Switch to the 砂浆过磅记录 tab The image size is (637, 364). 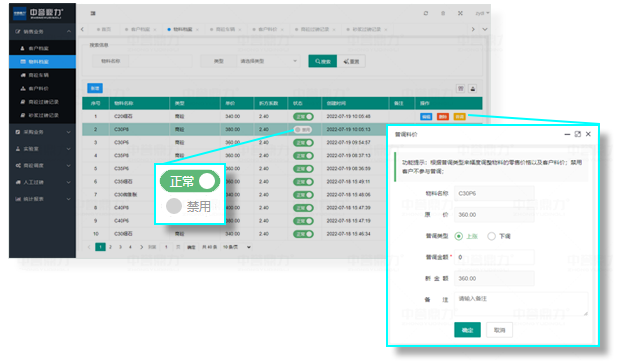(366, 30)
